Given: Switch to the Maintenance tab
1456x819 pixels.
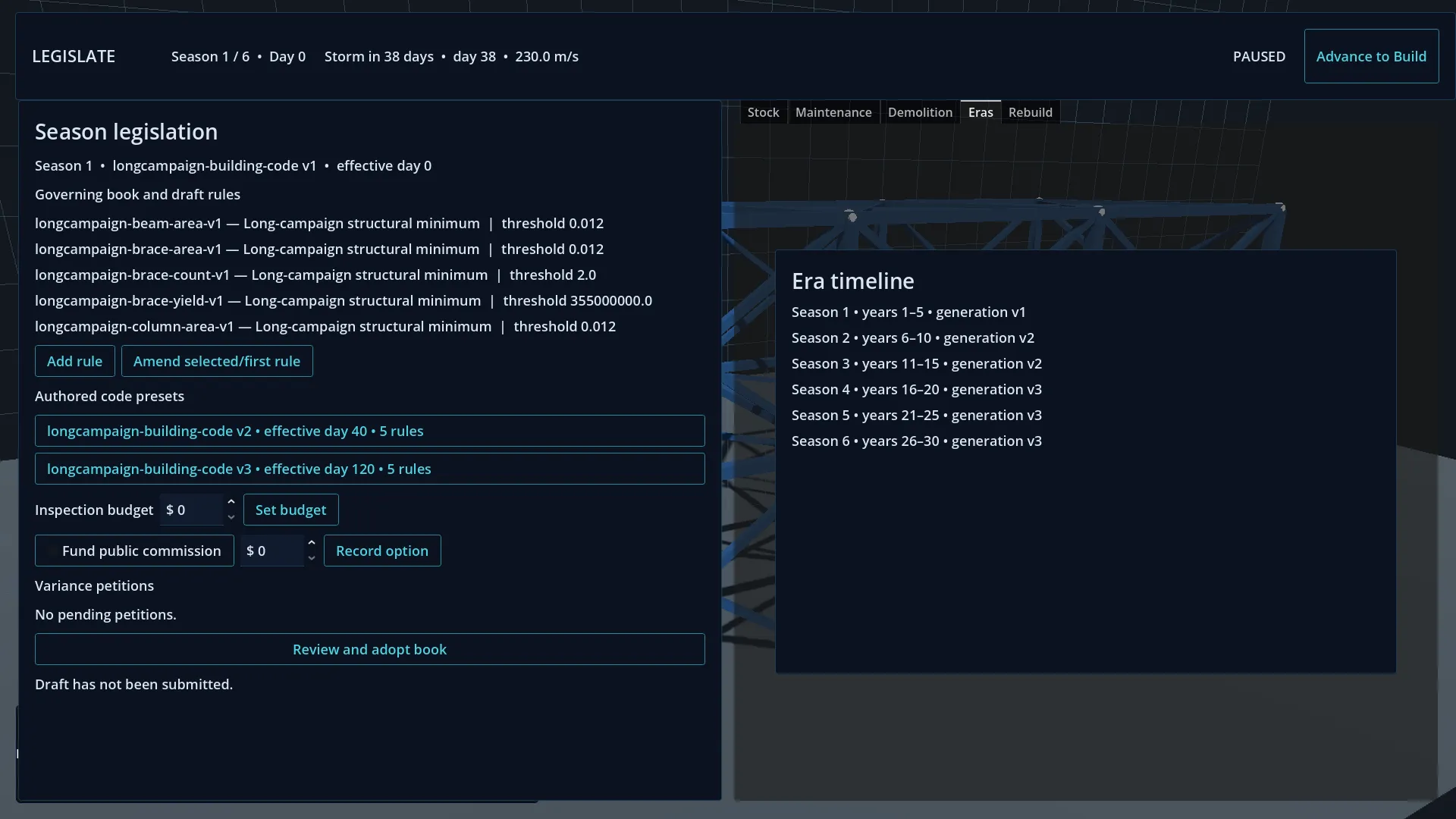Looking at the screenshot, I should [833, 112].
